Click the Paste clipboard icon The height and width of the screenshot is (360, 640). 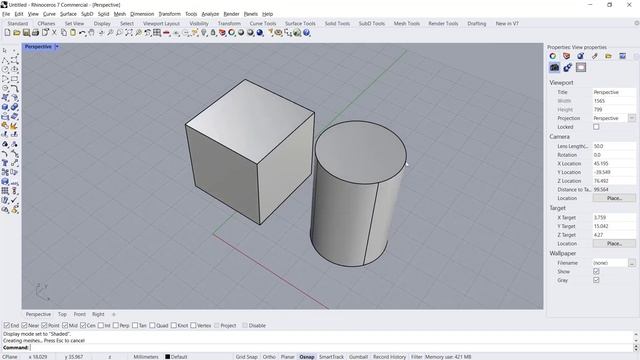click(73, 32)
